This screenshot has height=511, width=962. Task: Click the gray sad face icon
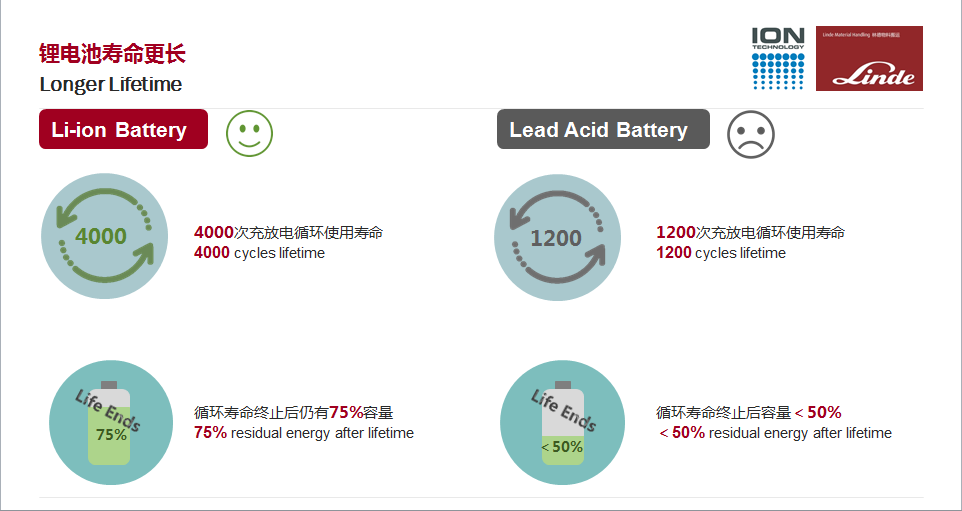click(751, 134)
